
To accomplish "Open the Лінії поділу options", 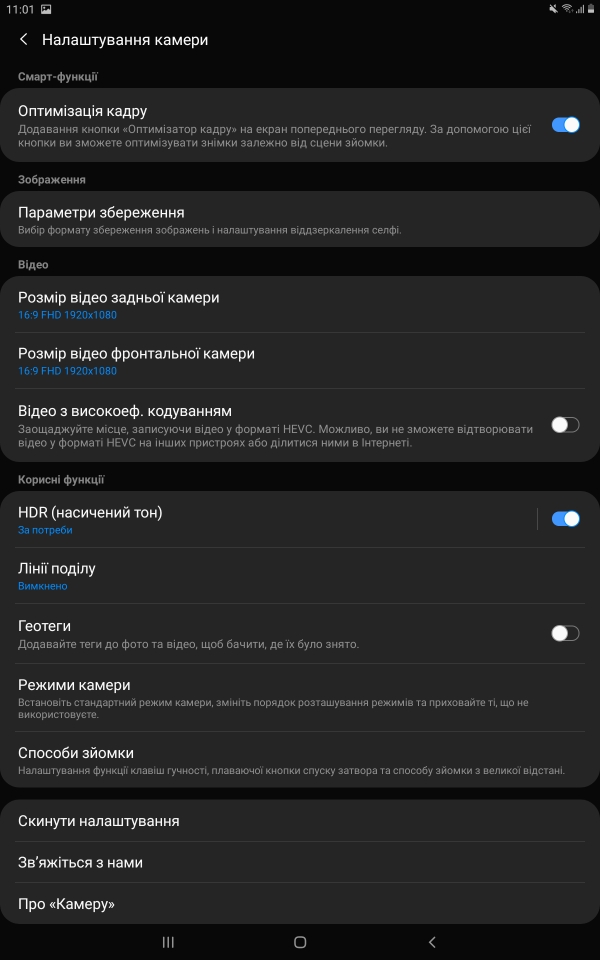I will point(300,576).
